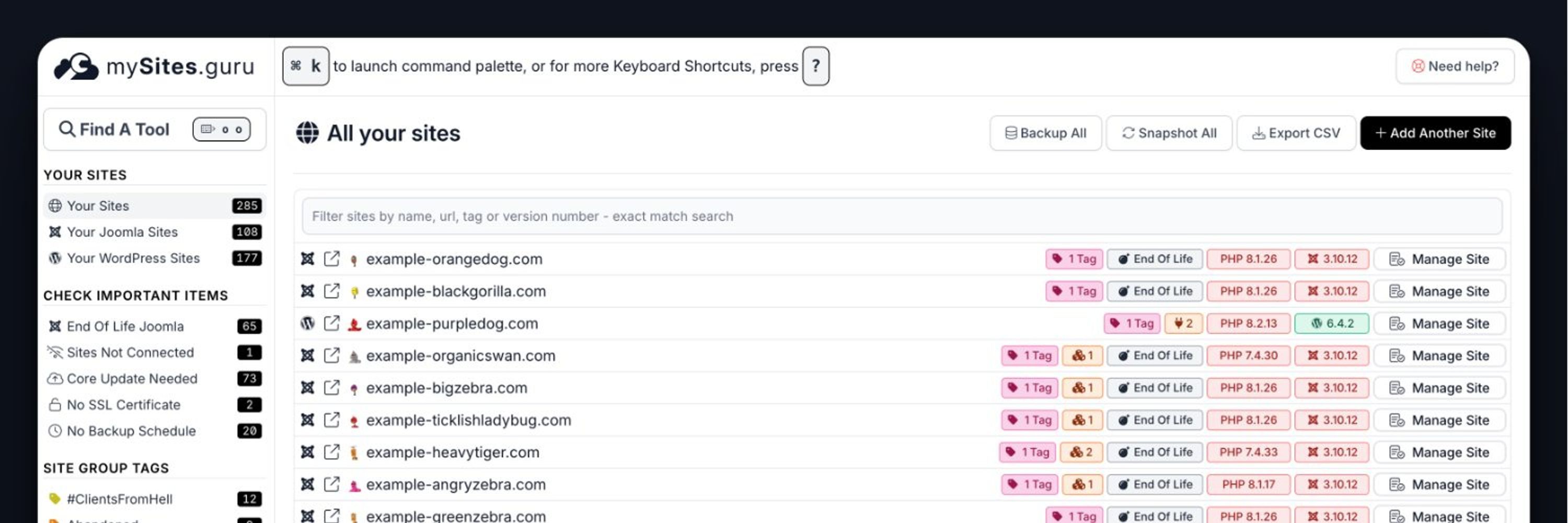The height and width of the screenshot is (523, 1568).
Task: Manage Site for example-ticklishladybug.com
Action: tap(1439, 420)
